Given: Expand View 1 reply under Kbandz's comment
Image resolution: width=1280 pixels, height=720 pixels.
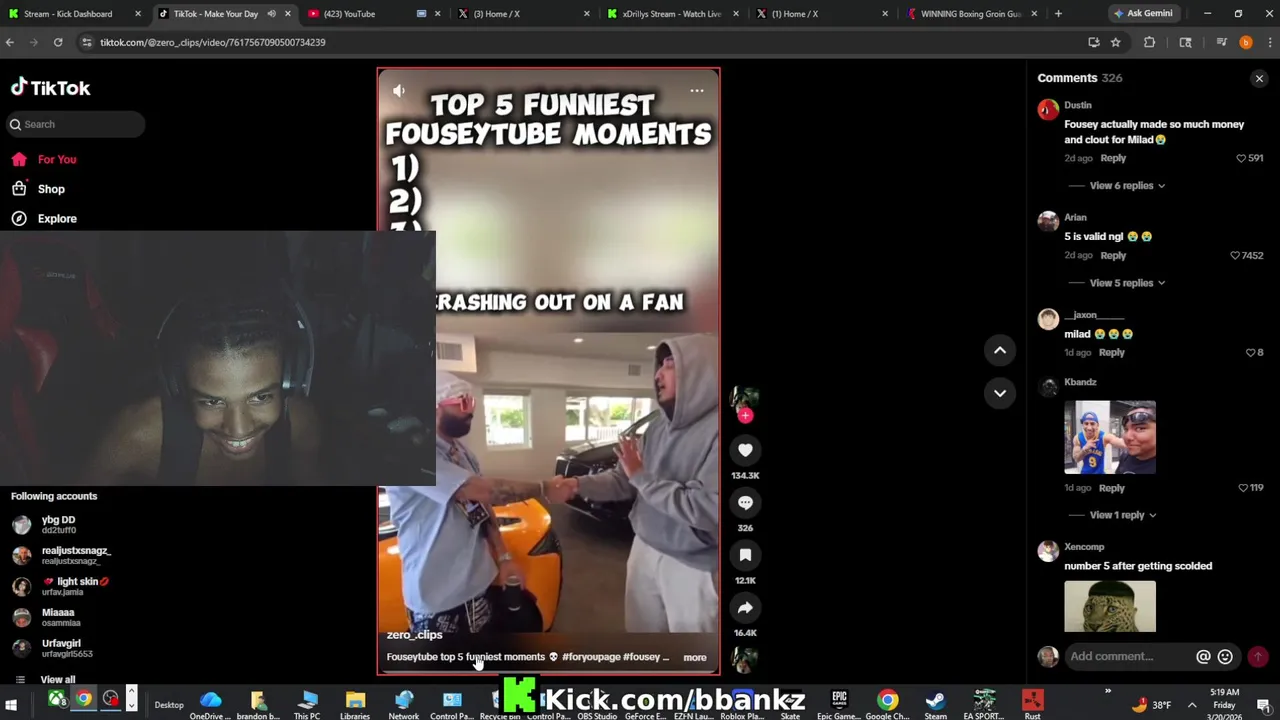Looking at the screenshot, I should point(1123,515).
